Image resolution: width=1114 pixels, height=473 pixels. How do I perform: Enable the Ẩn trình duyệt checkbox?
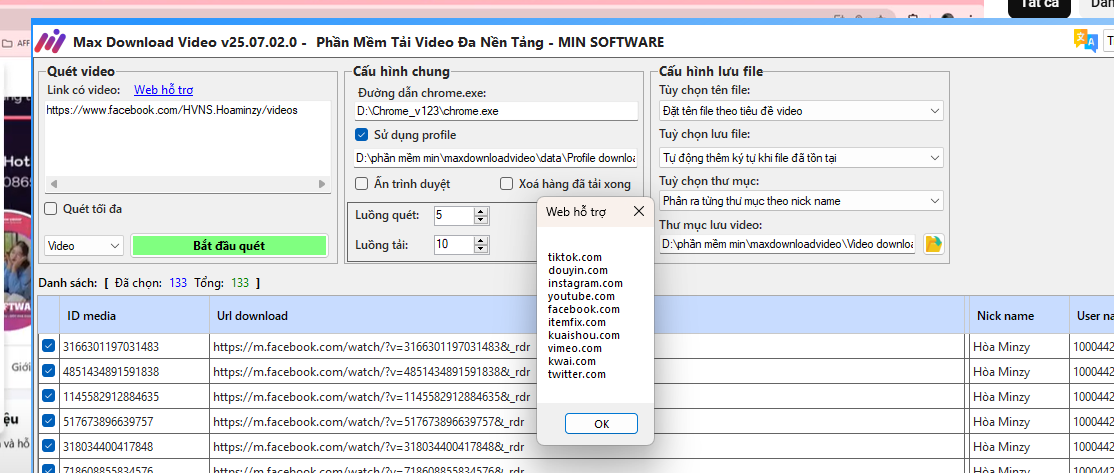coord(362,184)
